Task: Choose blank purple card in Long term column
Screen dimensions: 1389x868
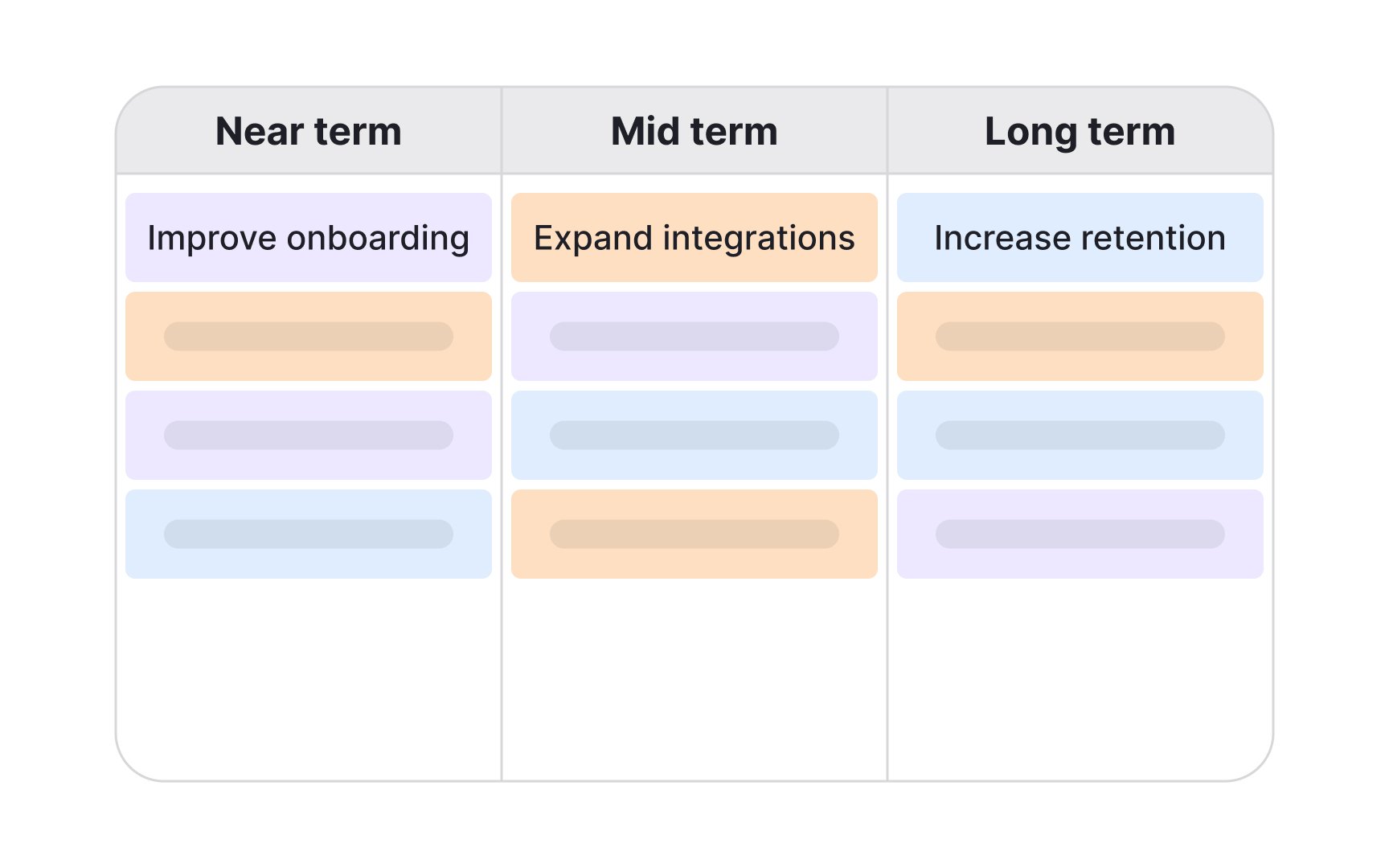Action: pyautogui.click(x=1080, y=534)
